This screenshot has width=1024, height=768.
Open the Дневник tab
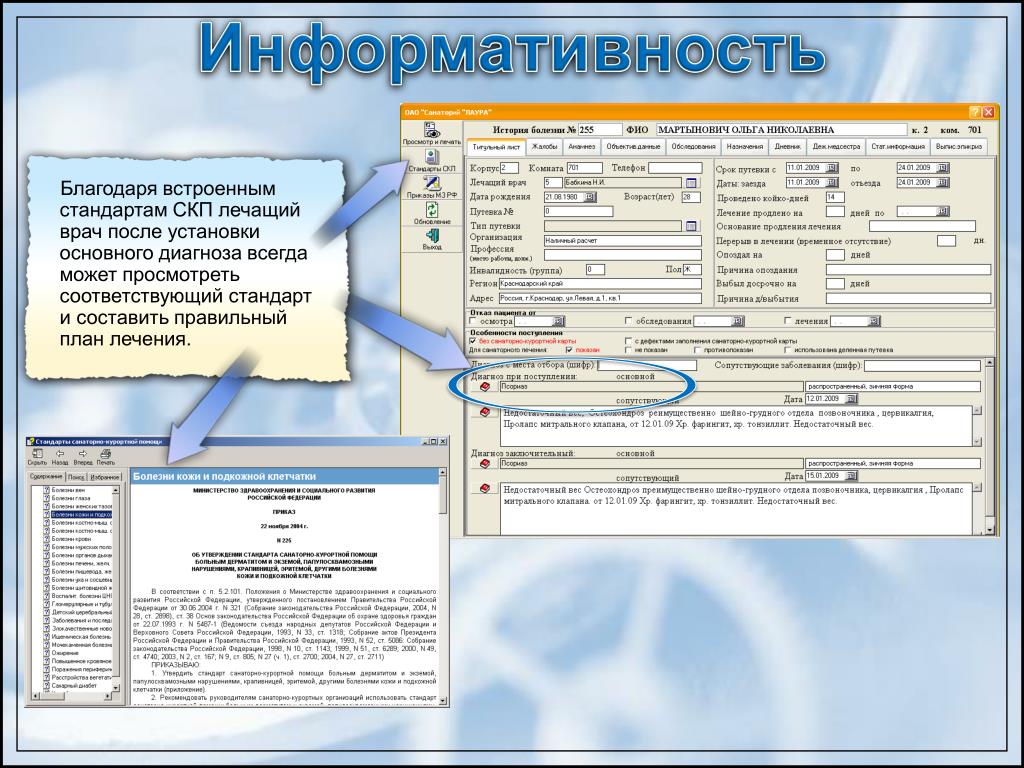pyautogui.click(x=788, y=147)
